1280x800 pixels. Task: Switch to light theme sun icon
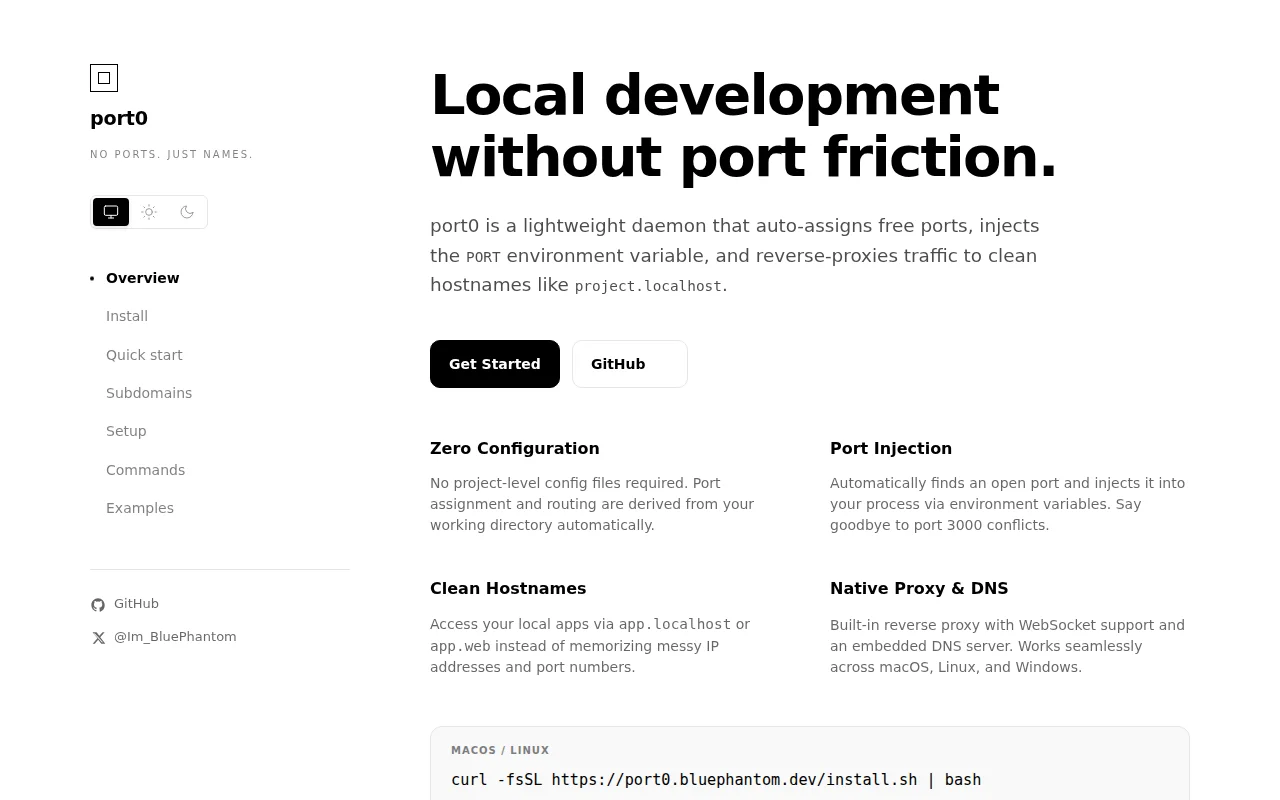(x=149, y=212)
